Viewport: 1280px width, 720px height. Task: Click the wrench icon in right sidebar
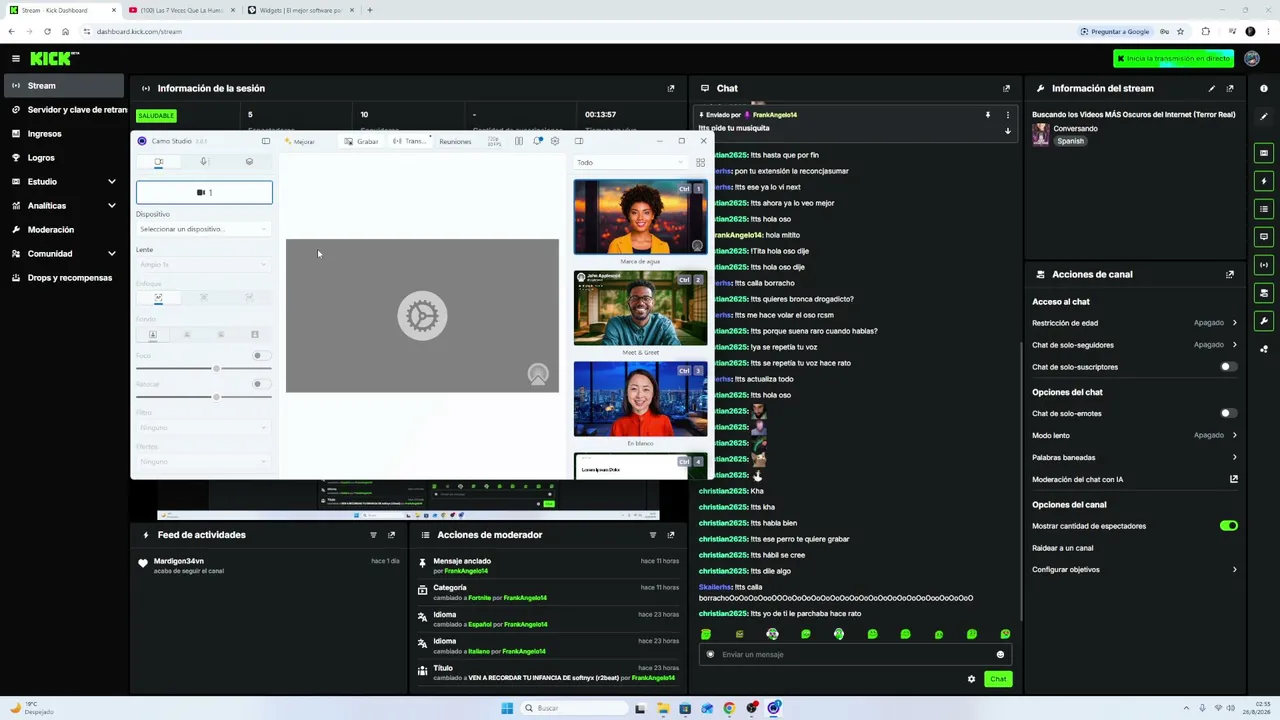point(1264,321)
